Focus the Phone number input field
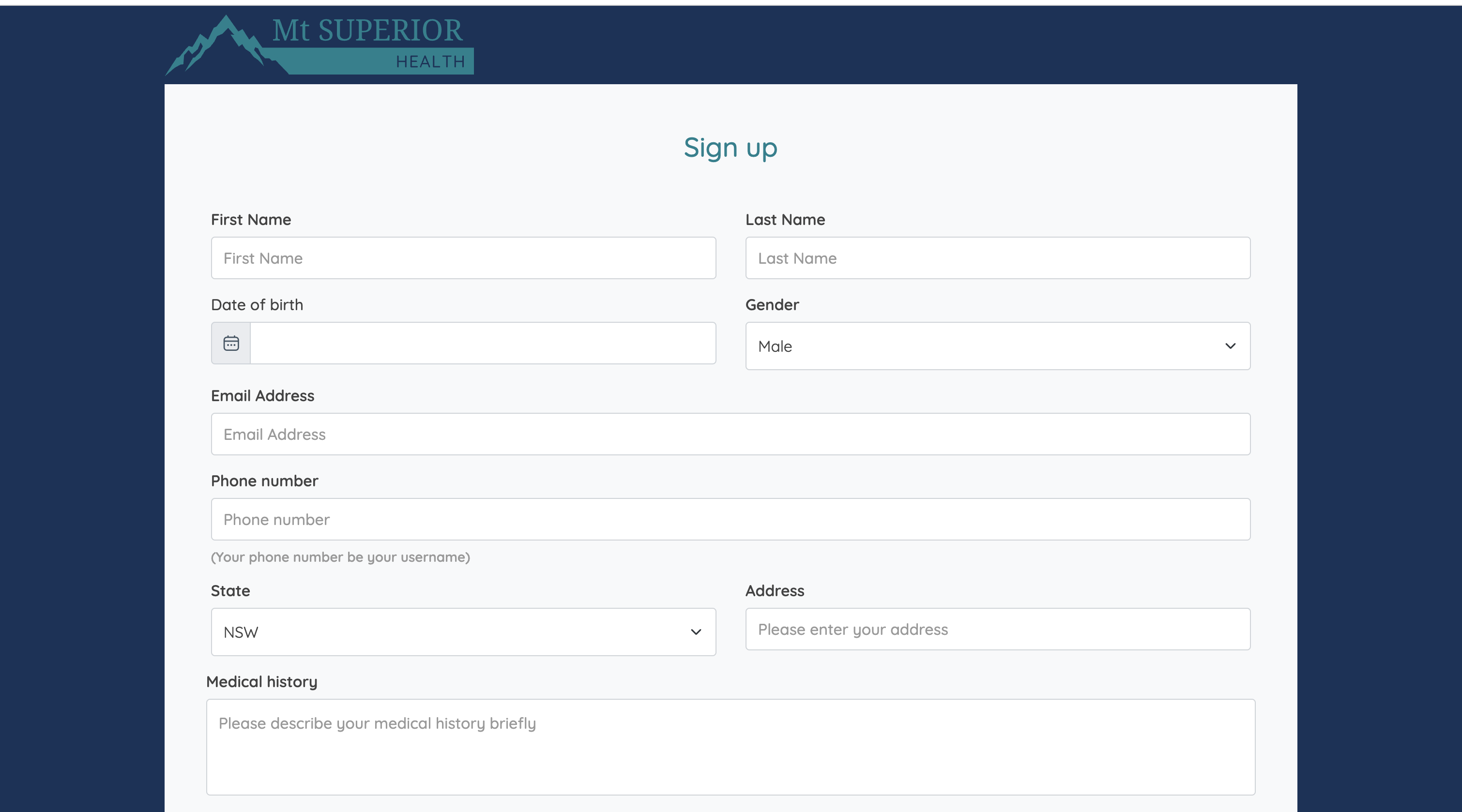 pos(731,519)
